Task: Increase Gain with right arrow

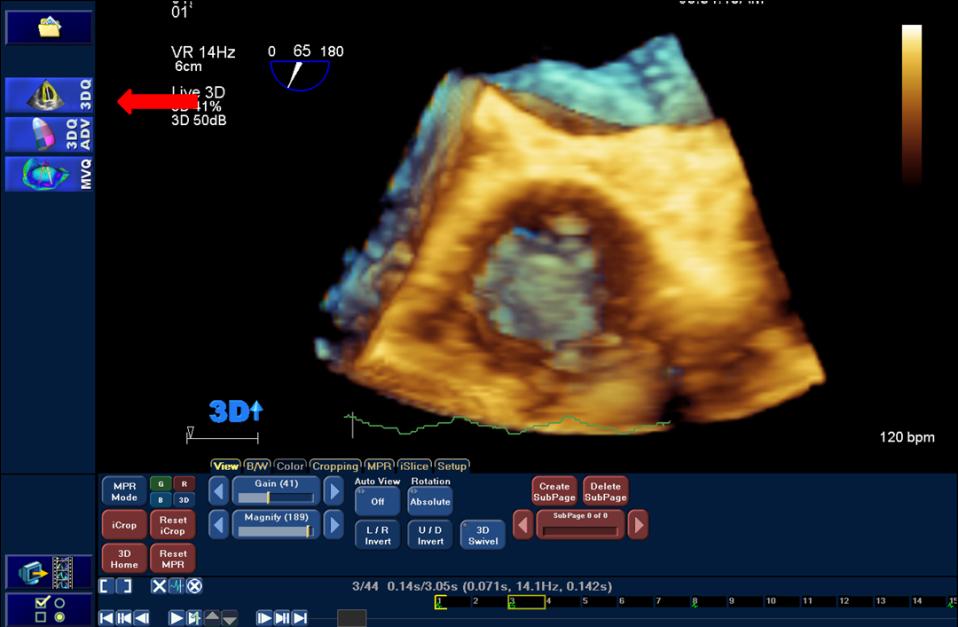Action: click(332, 490)
